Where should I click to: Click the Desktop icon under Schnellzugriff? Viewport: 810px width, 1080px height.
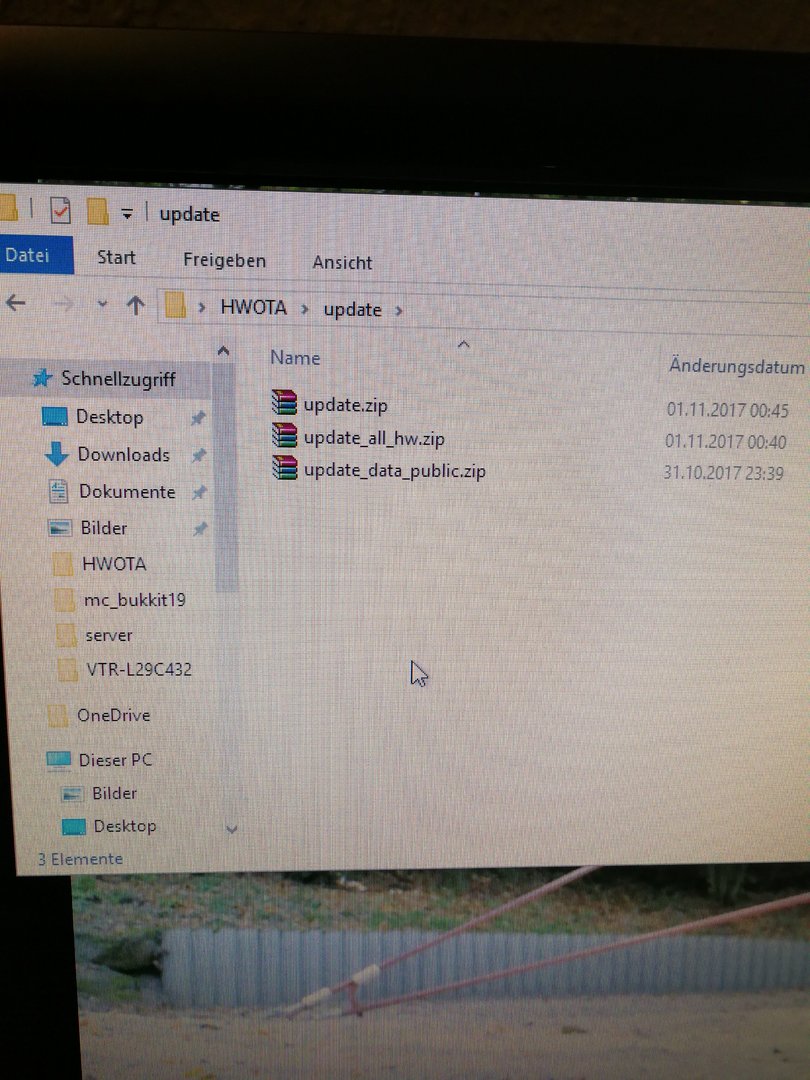point(55,417)
